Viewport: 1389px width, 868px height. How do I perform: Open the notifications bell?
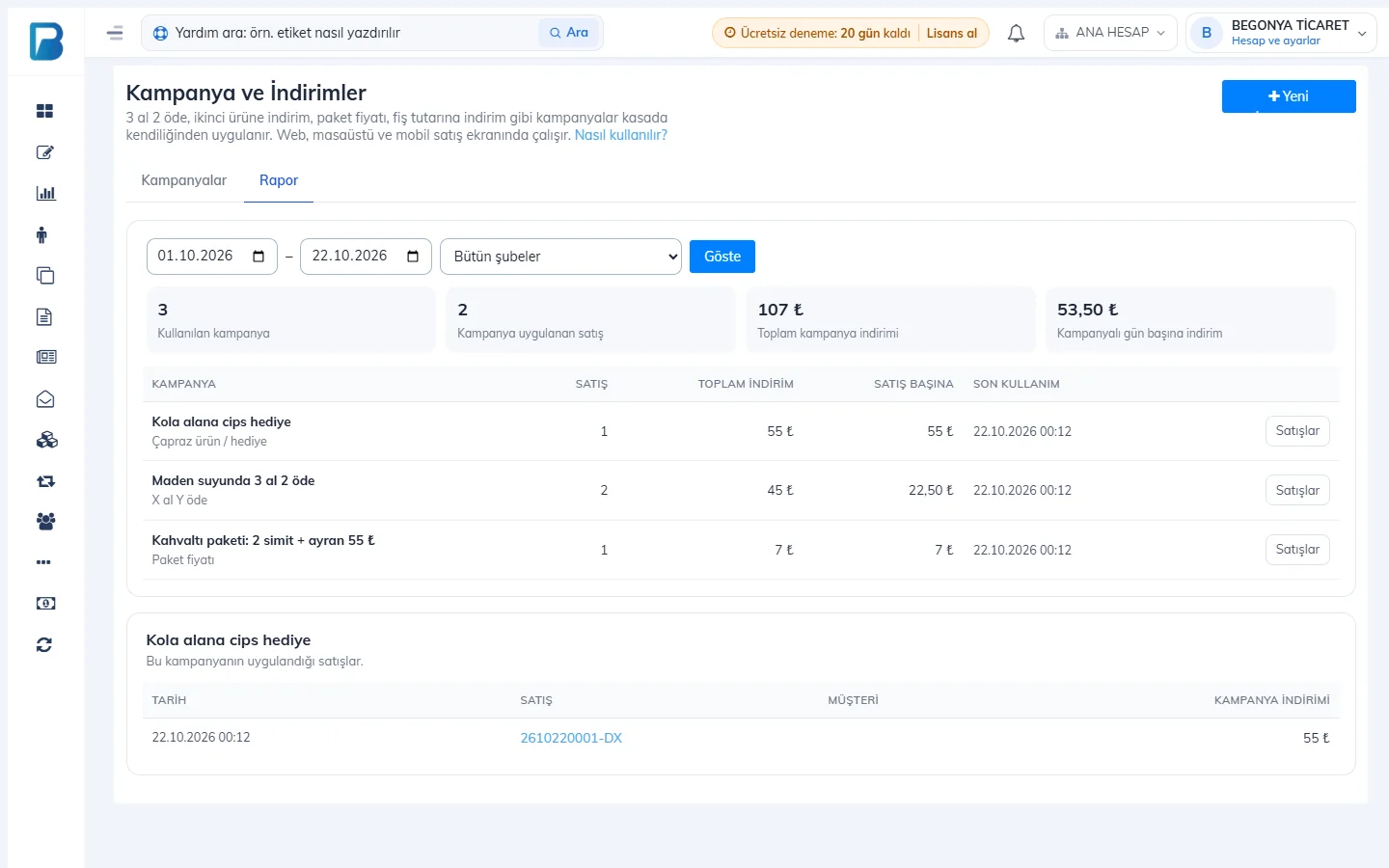tap(1016, 33)
